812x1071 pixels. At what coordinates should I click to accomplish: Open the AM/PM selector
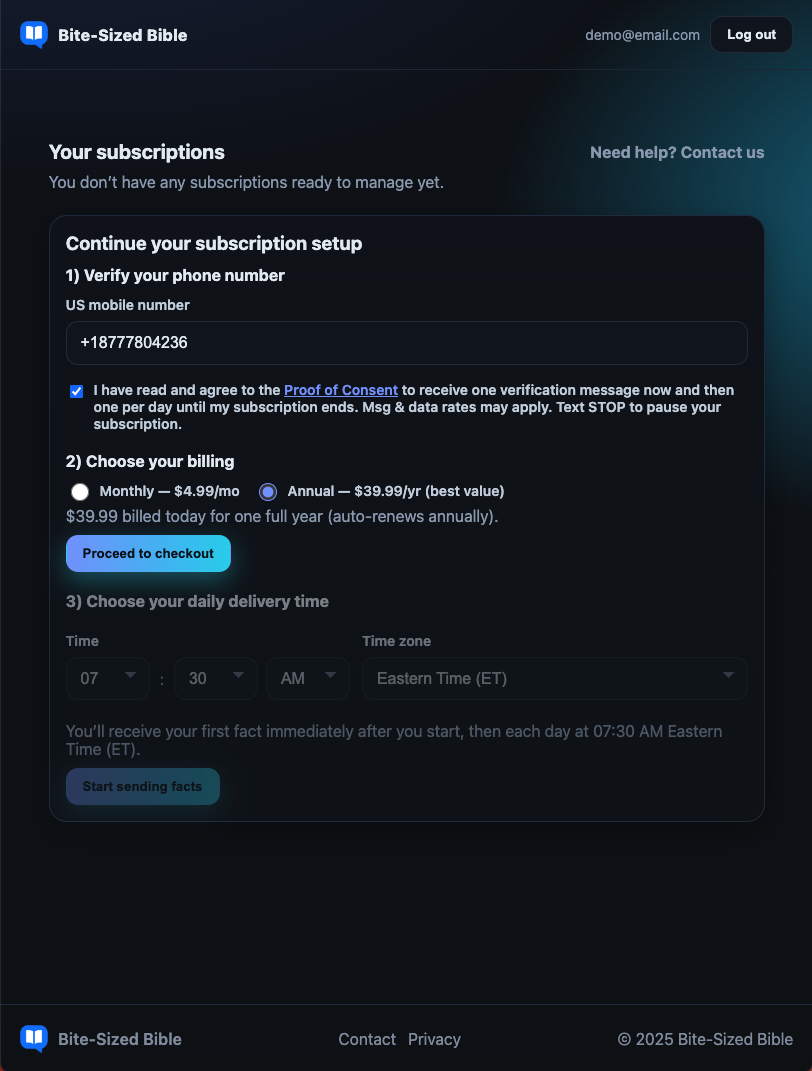click(300, 678)
